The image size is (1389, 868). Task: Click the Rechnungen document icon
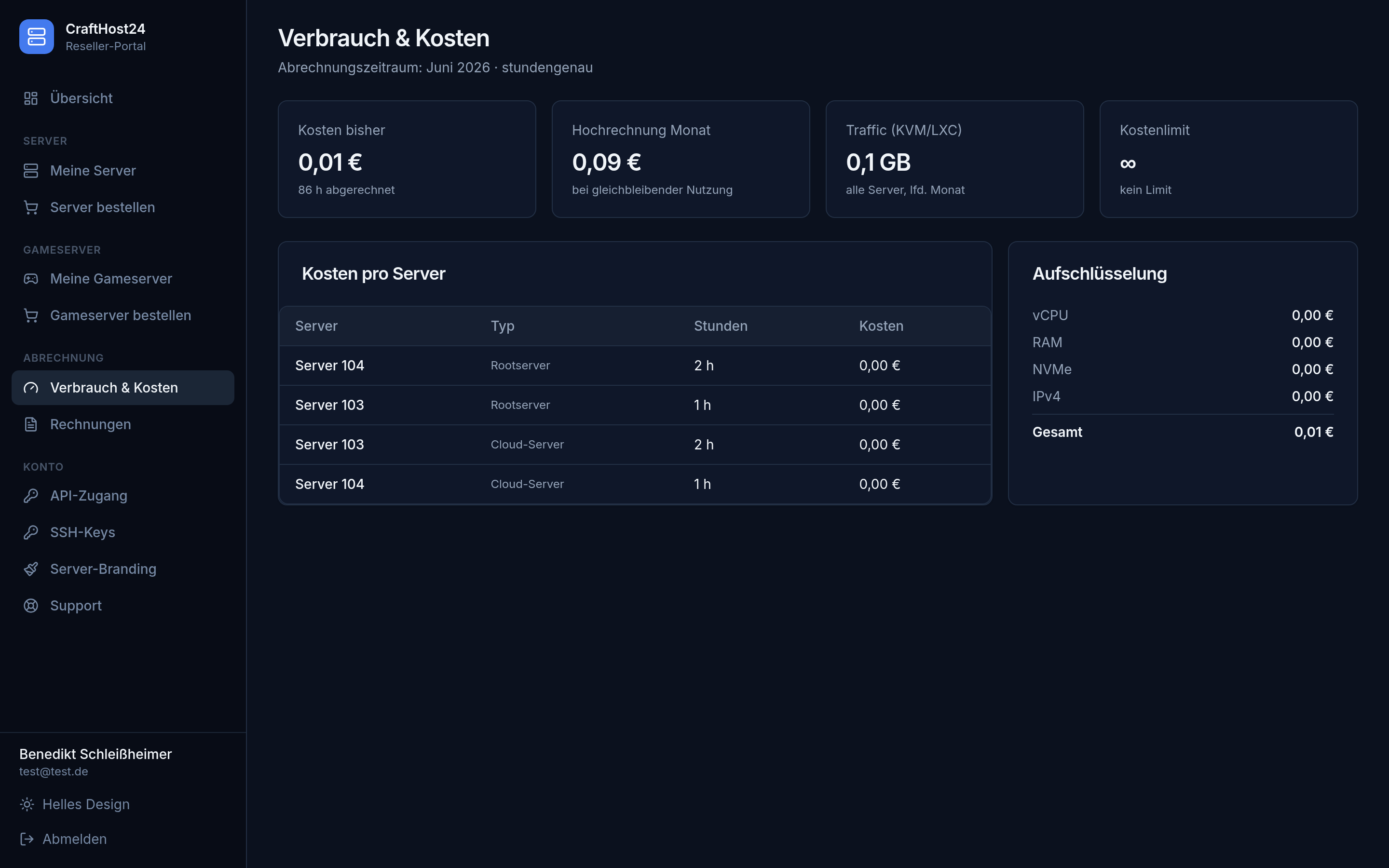pyautogui.click(x=31, y=424)
